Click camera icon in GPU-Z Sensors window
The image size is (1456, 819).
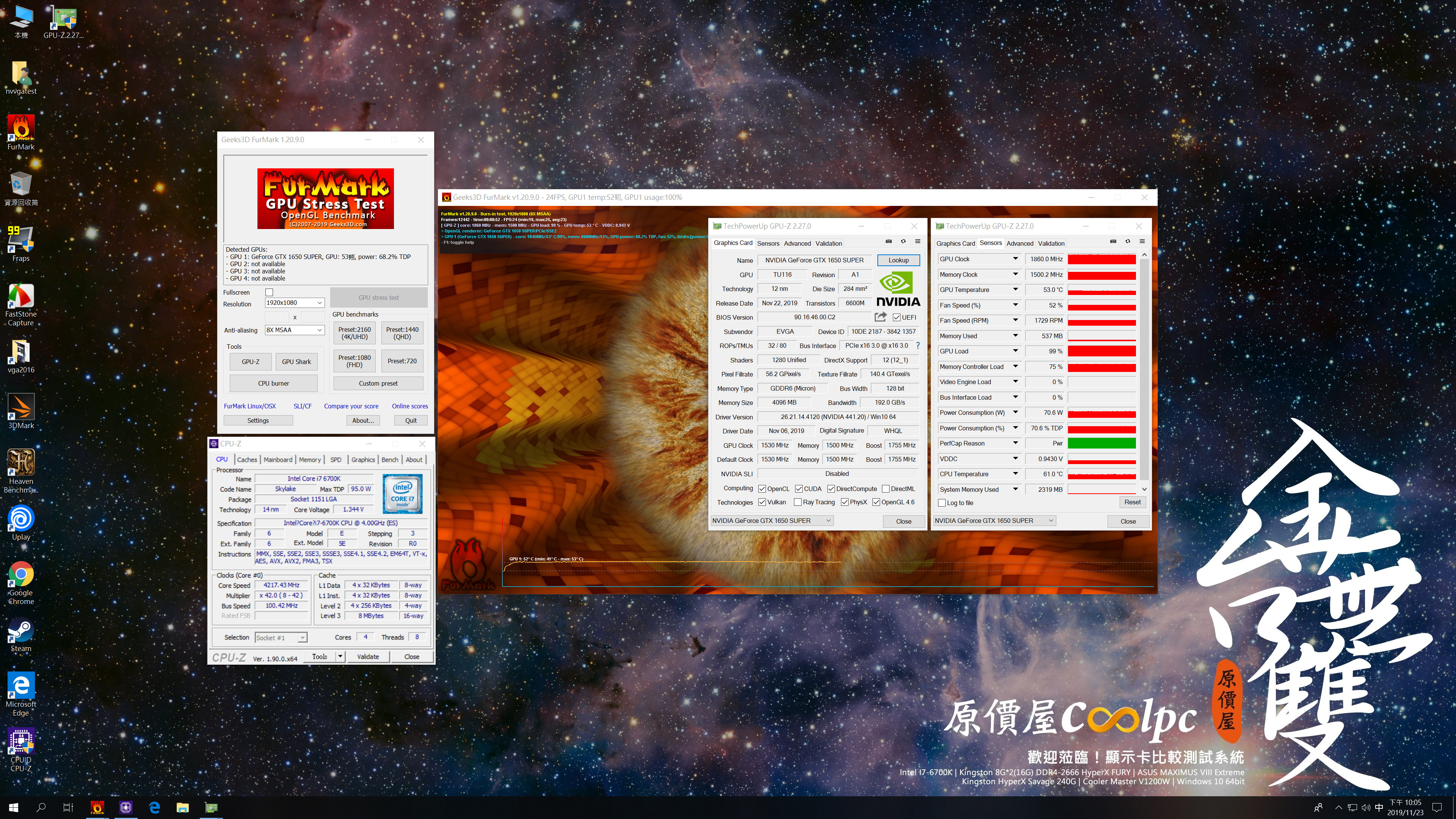[x=1113, y=242]
